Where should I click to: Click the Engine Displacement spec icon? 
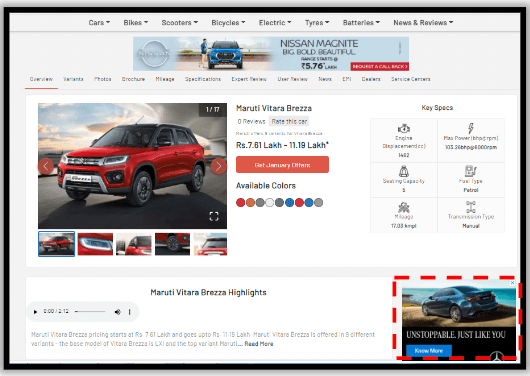tap(404, 128)
